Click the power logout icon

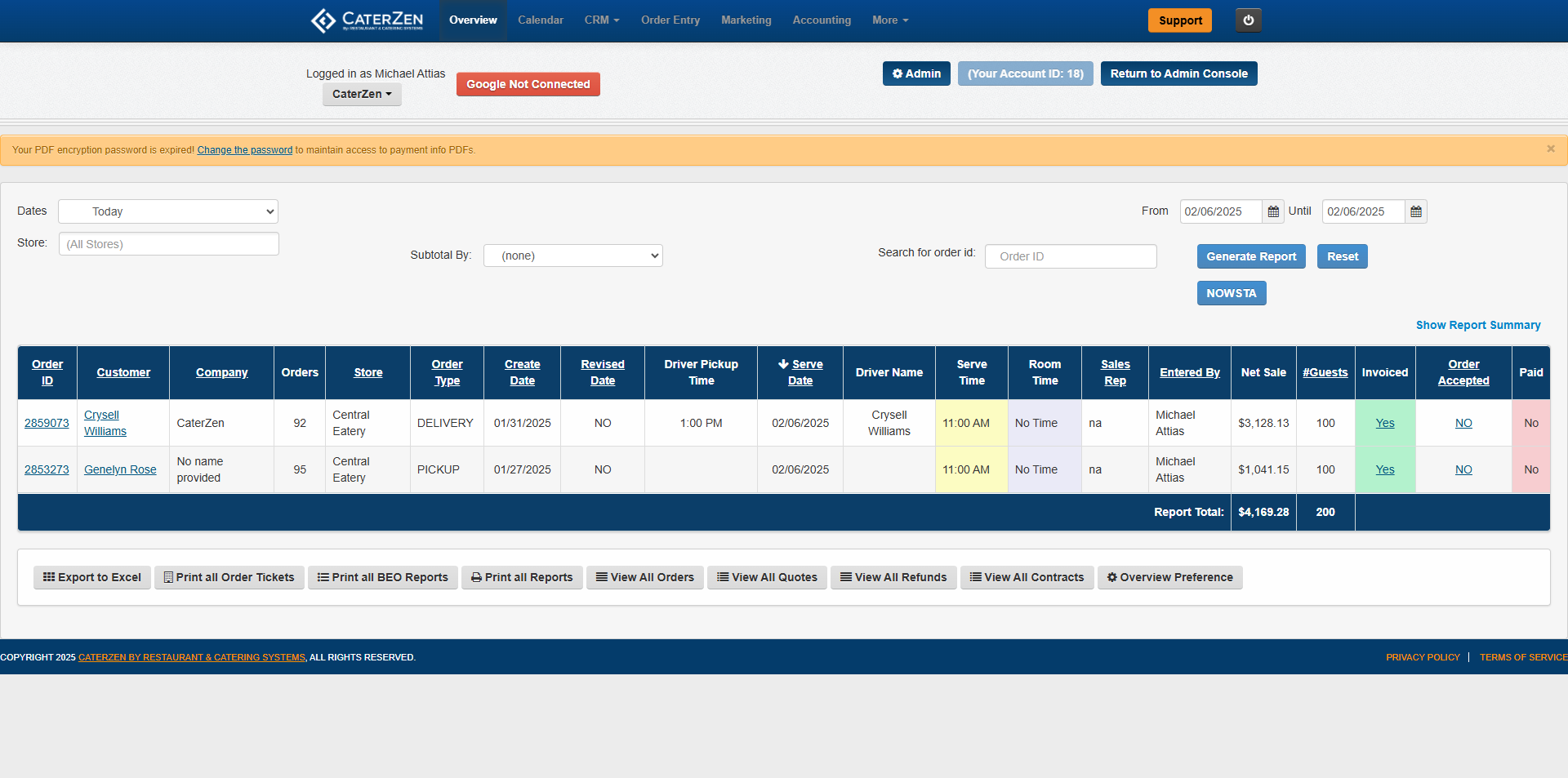pyautogui.click(x=1248, y=20)
